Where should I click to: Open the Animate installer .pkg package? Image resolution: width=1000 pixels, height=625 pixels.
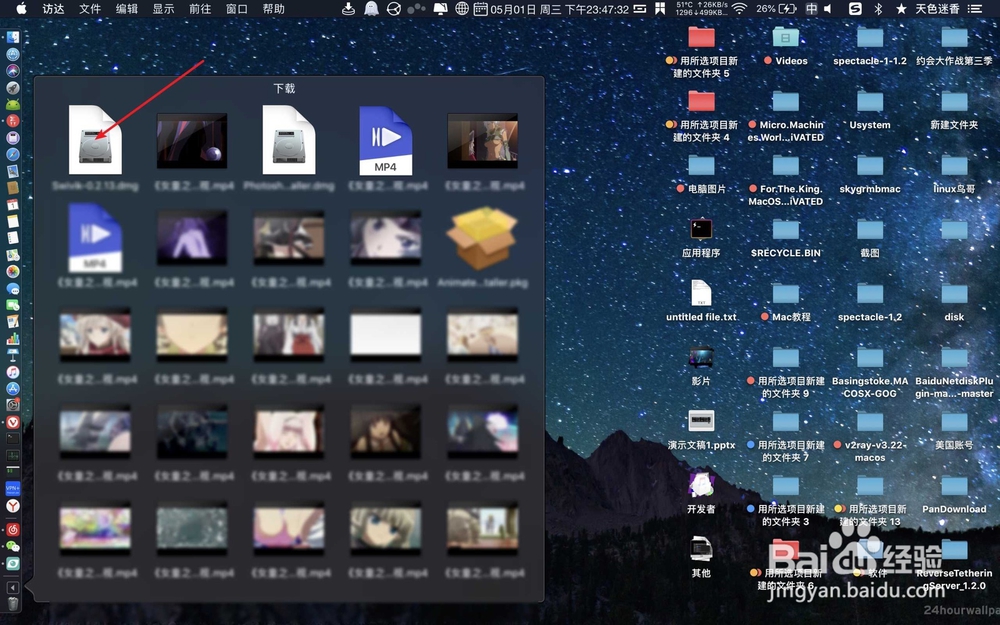pyautogui.click(x=482, y=238)
